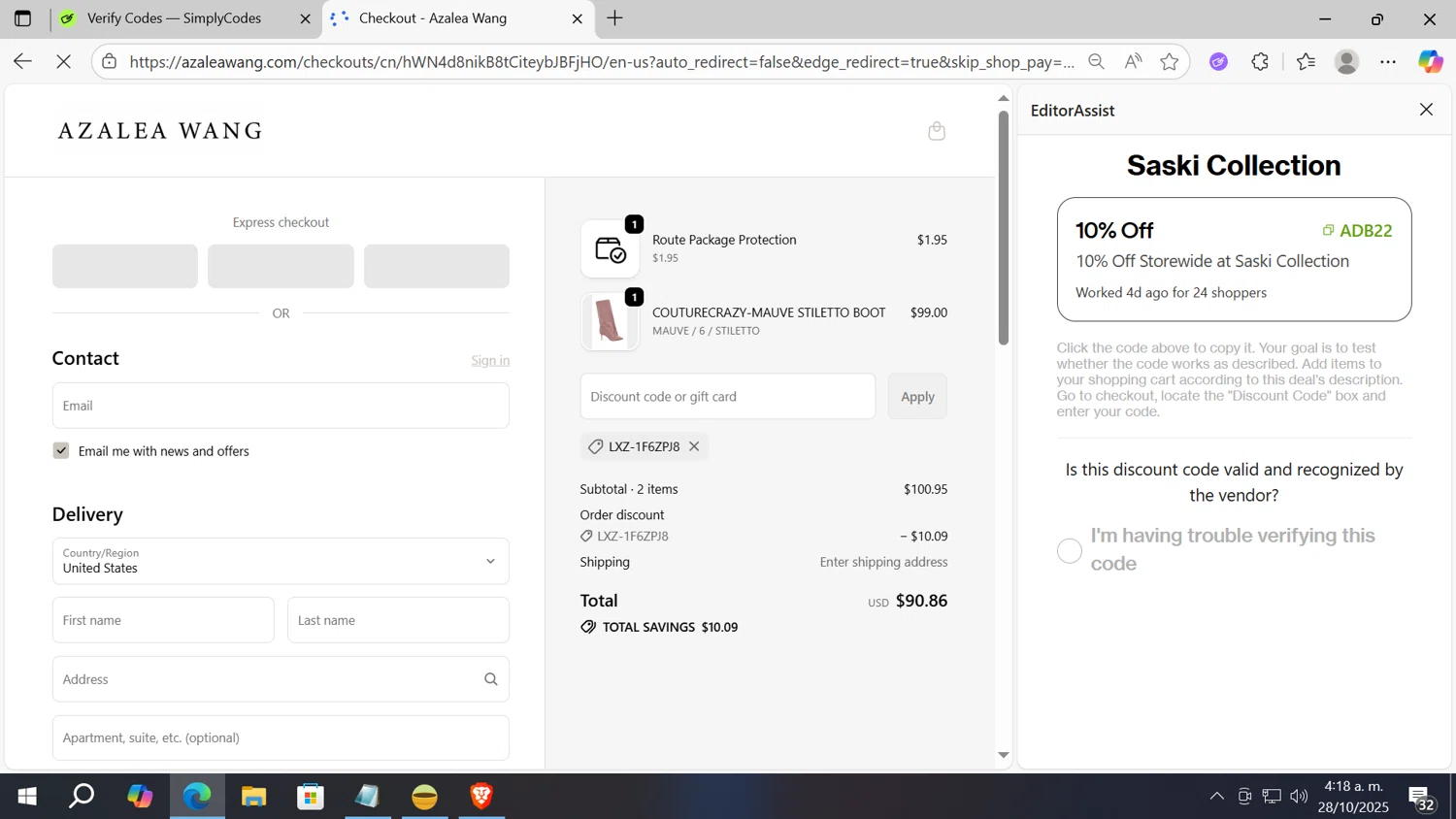Click the Total amount $90.86
The width and height of the screenshot is (1456, 819).
tap(921, 601)
